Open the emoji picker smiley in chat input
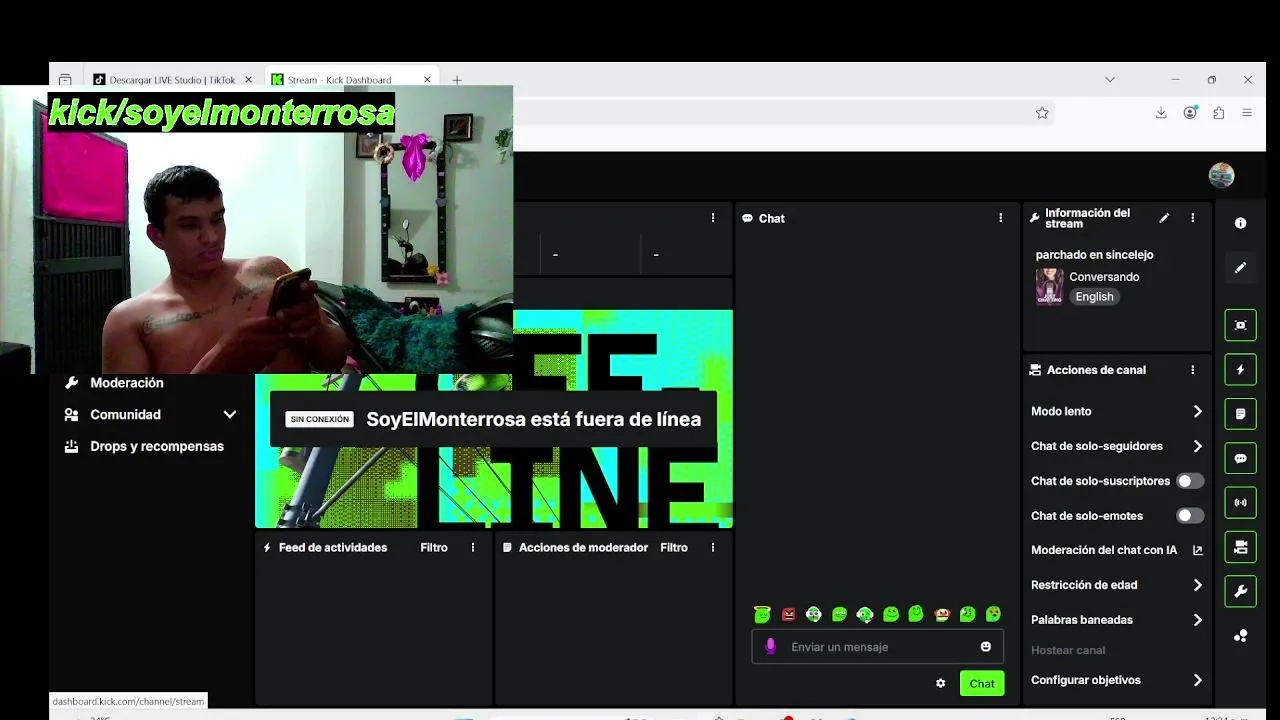This screenshot has width=1280, height=720. (986, 647)
